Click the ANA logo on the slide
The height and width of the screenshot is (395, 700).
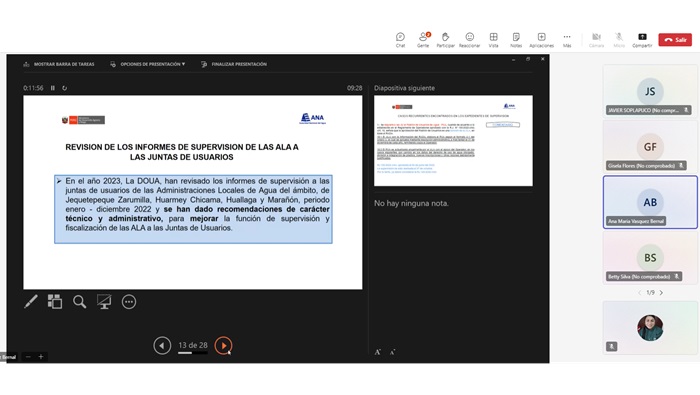(312, 118)
